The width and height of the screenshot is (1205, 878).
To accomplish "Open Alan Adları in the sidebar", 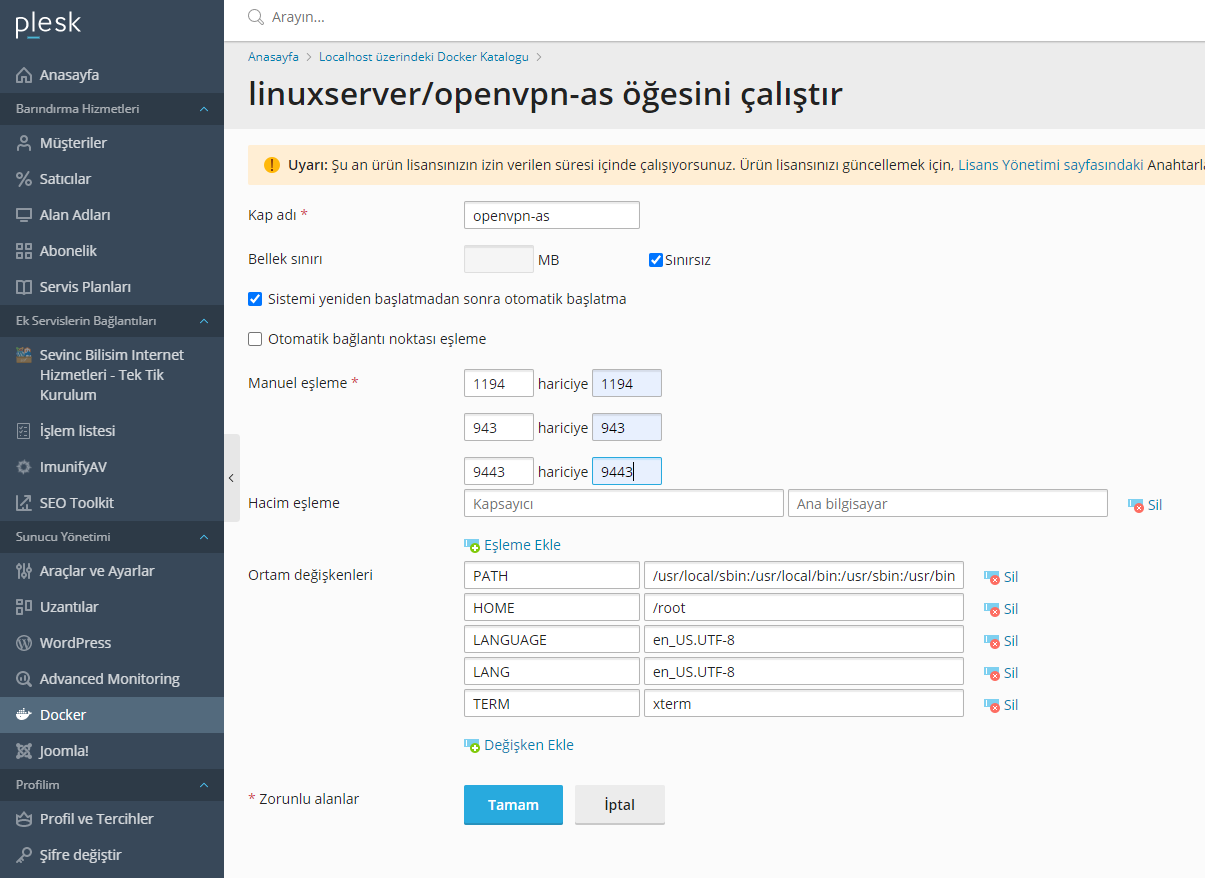I will pyautogui.click(x=112, y=215).
